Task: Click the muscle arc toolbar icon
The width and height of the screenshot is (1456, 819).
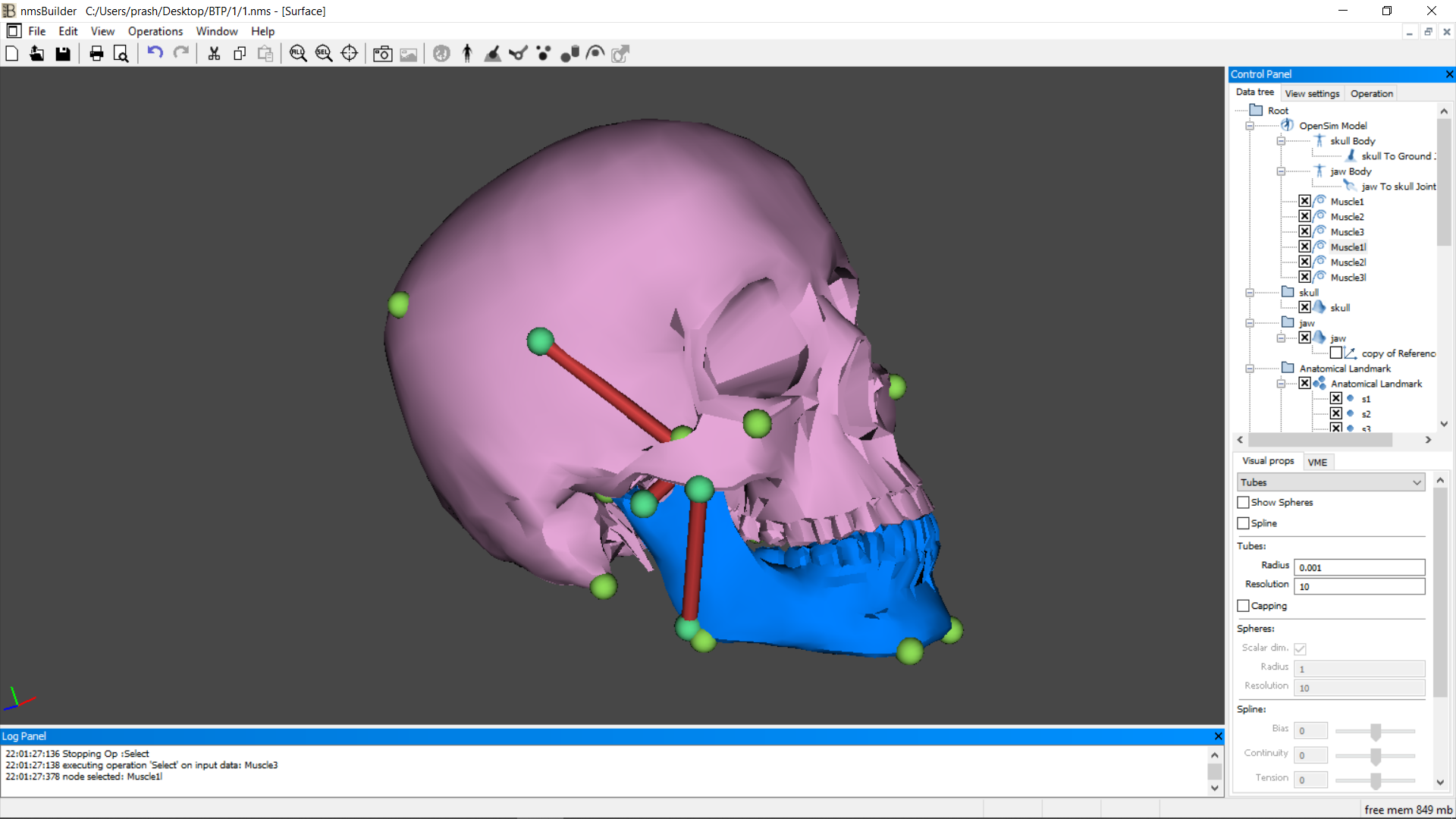Action: 596,54
